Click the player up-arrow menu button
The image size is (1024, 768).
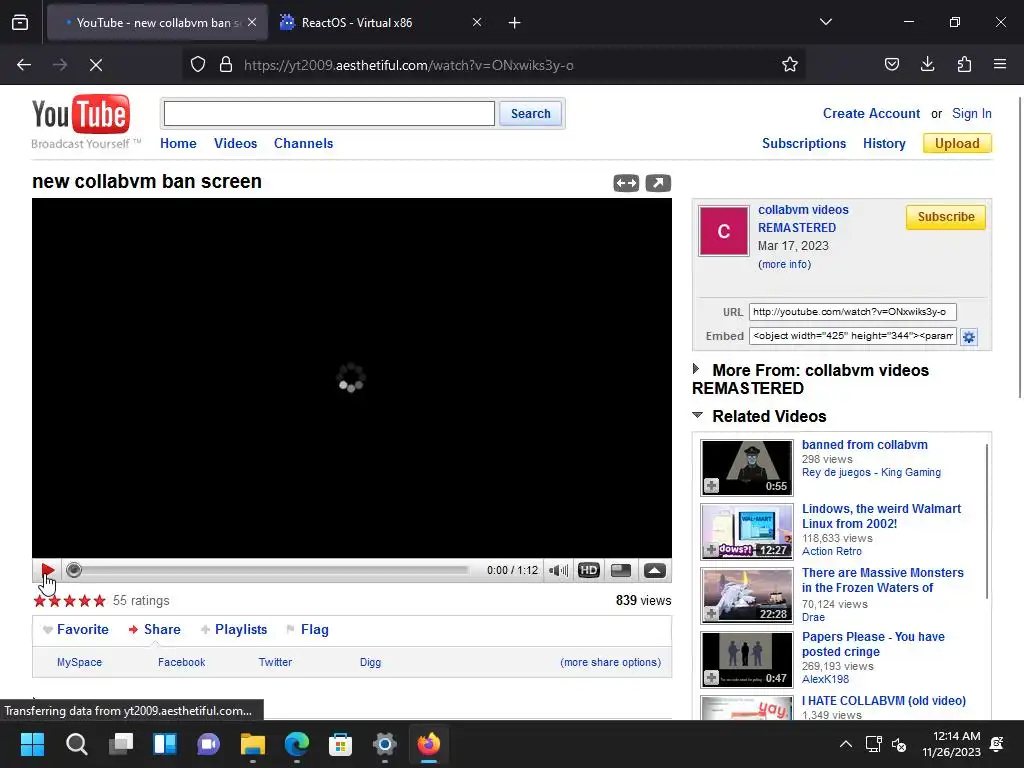(654, 570)
